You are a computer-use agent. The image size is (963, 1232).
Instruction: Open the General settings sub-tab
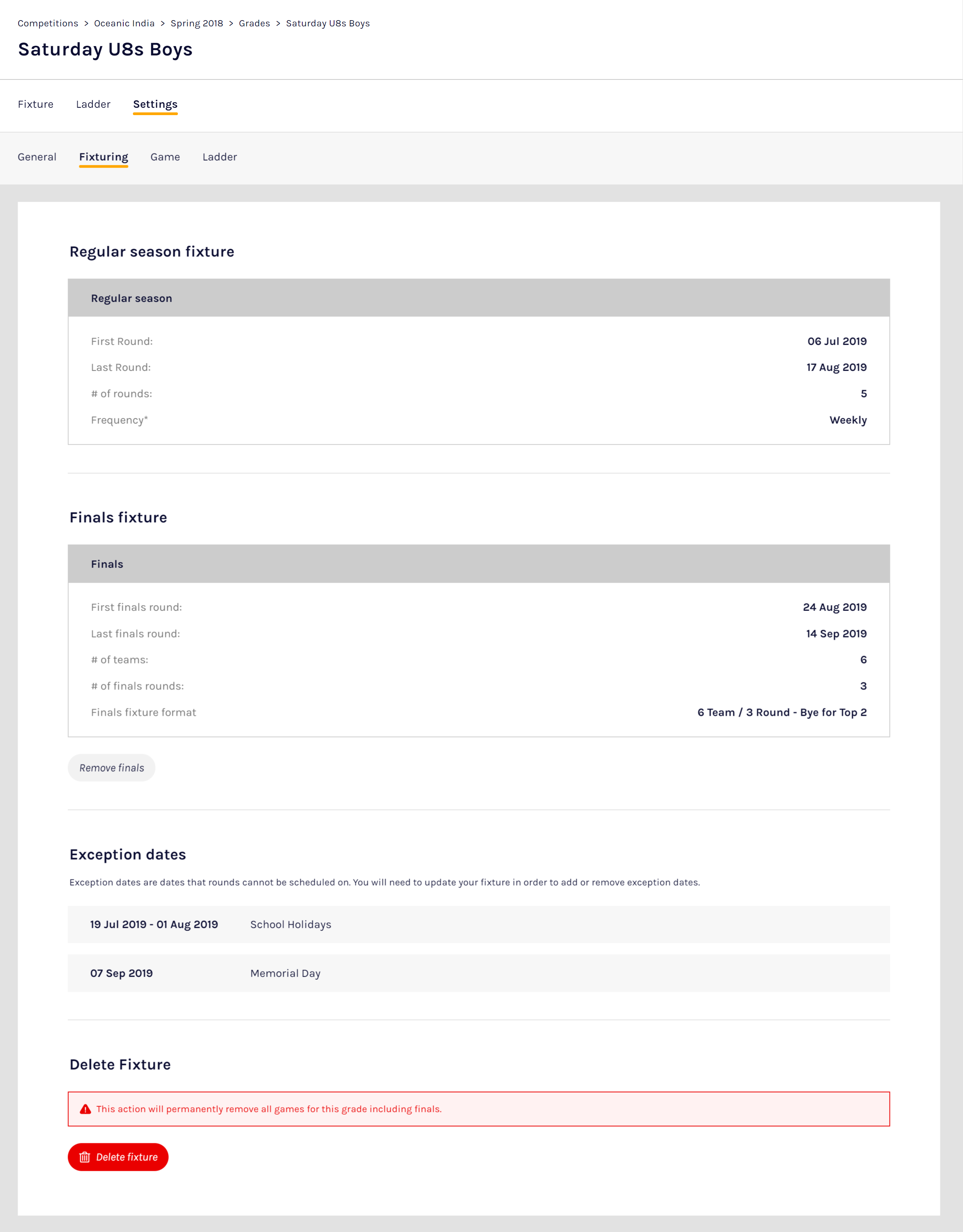click(37, 157)
